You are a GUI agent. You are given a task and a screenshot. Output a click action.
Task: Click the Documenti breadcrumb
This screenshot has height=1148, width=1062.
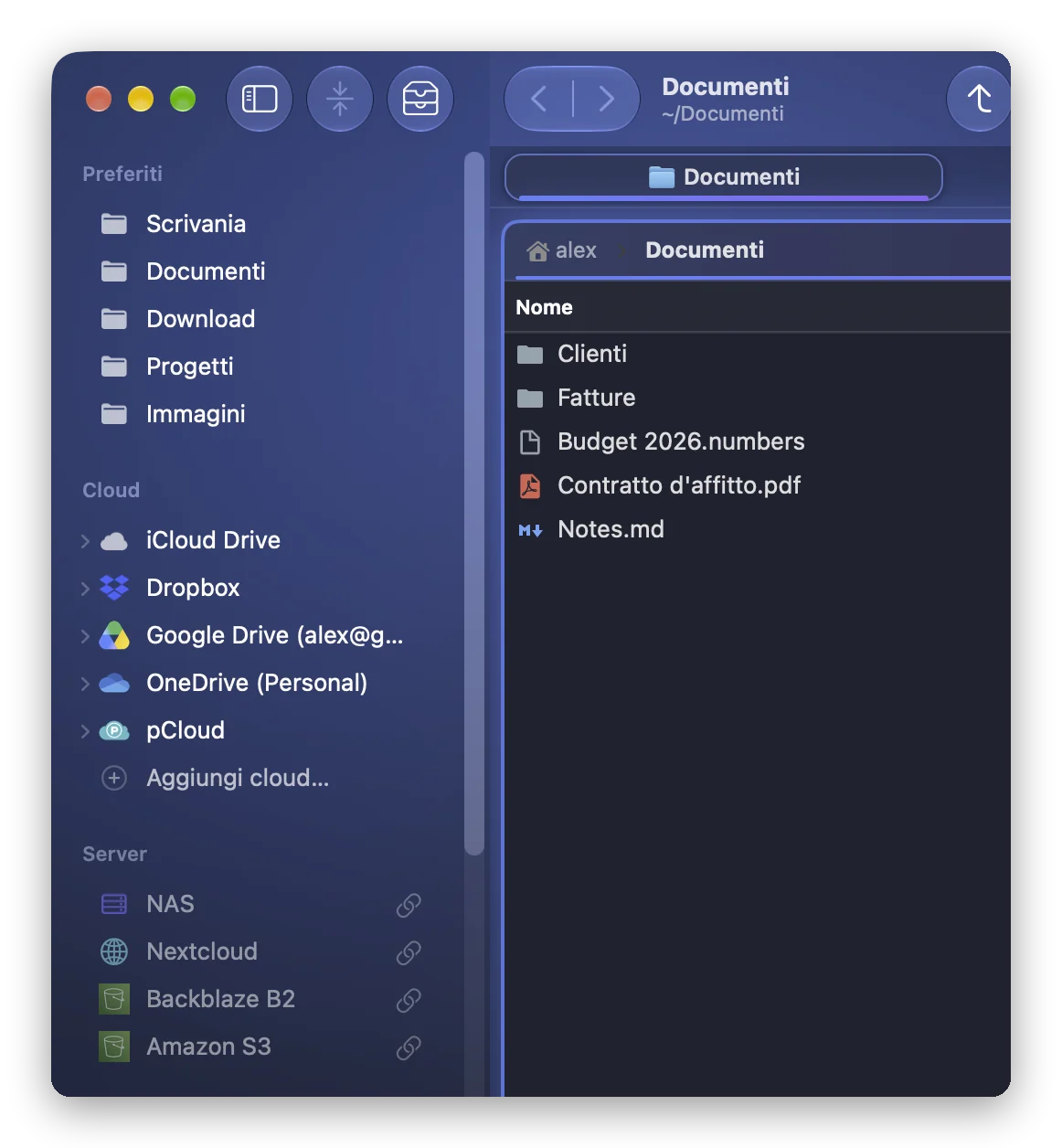pyautogui.click(x=705, y=250)
